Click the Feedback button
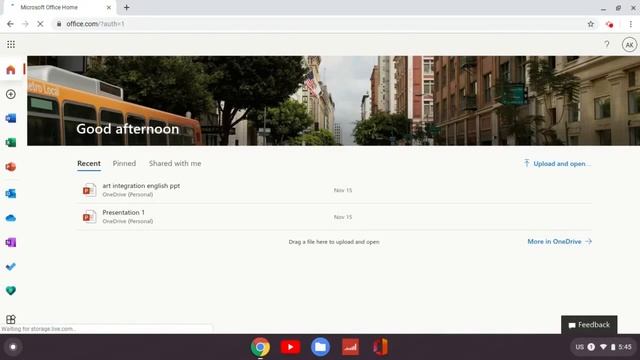 pyautogui.click(x=589, y=325)
